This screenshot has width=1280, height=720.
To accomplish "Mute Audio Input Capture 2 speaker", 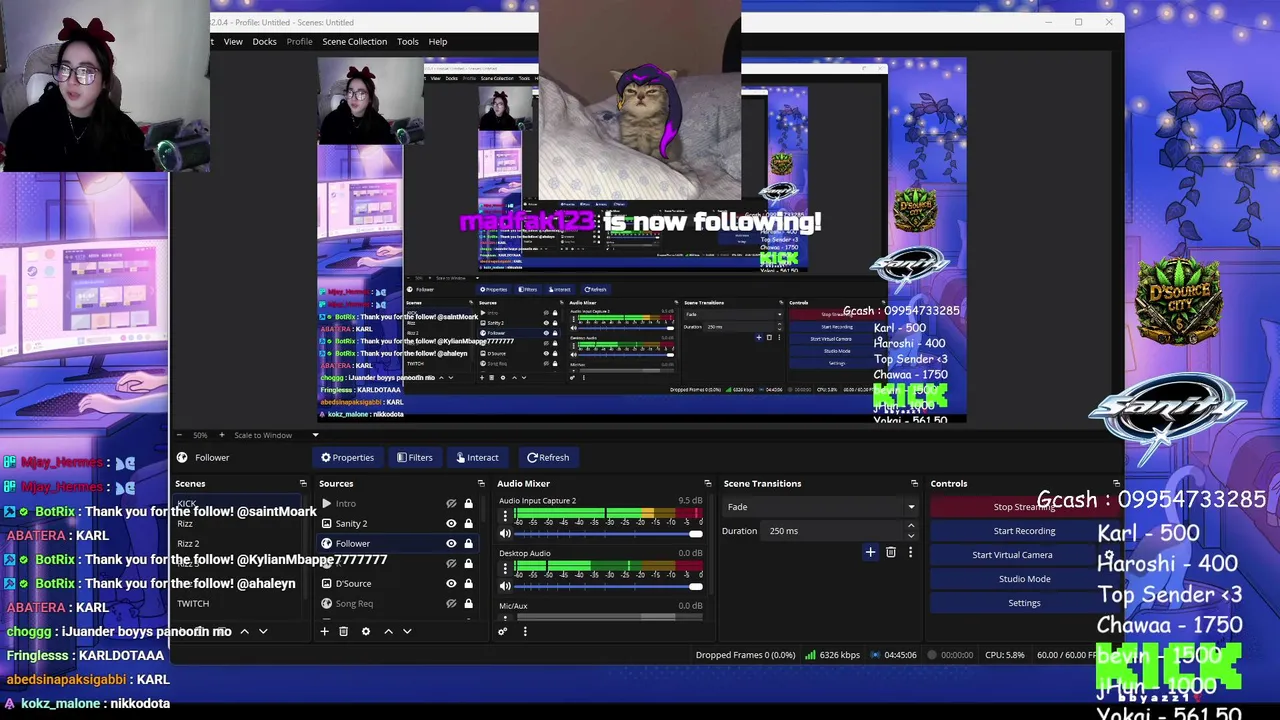I will click(505, 534).
